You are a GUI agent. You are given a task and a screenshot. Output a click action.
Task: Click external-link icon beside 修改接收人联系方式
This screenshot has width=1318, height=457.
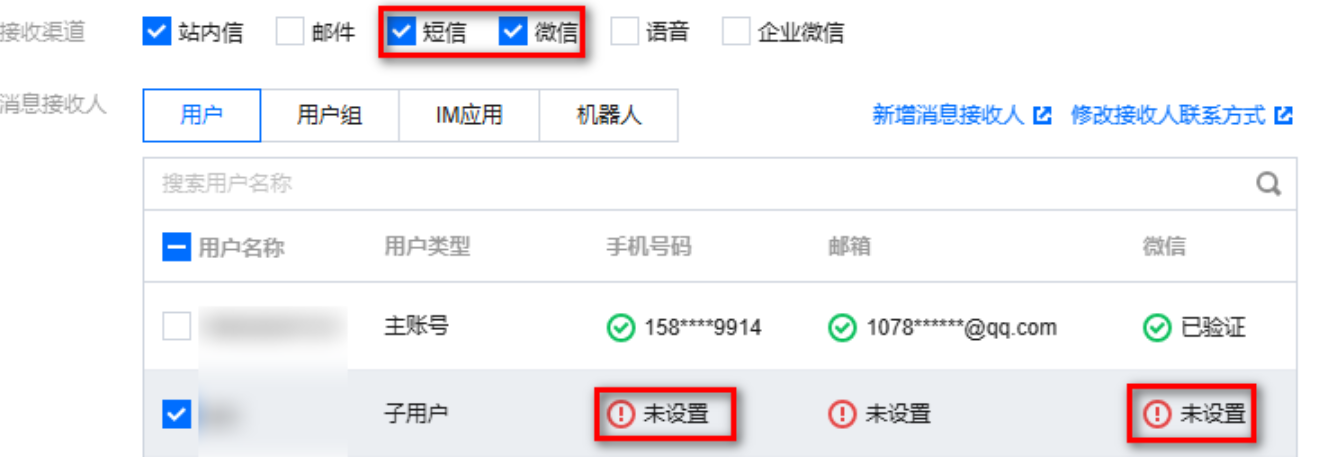[x=1284, y=115]
